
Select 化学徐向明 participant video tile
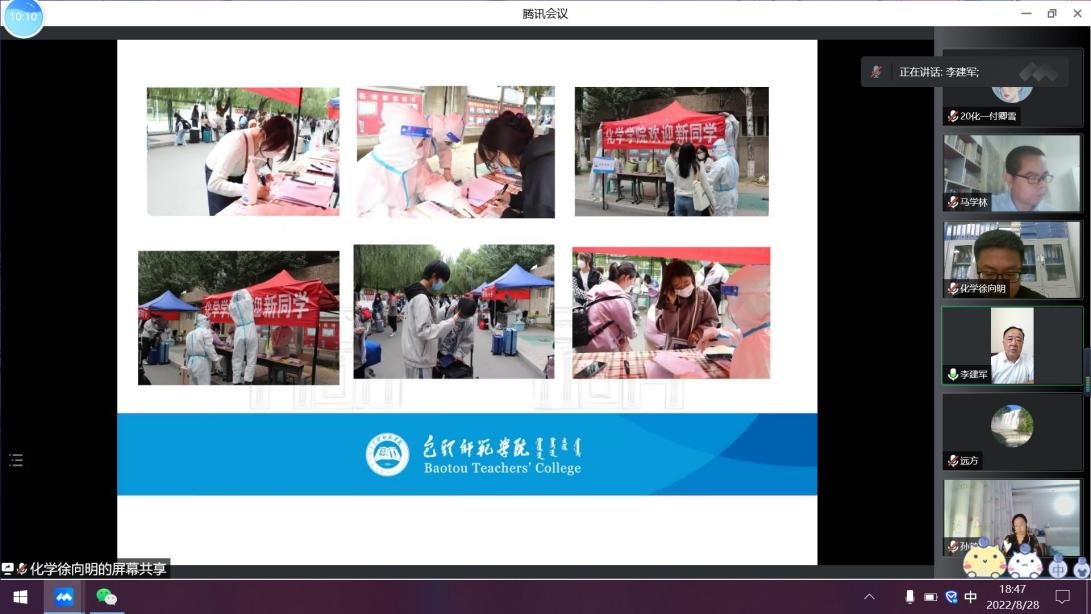(1012, 259)
